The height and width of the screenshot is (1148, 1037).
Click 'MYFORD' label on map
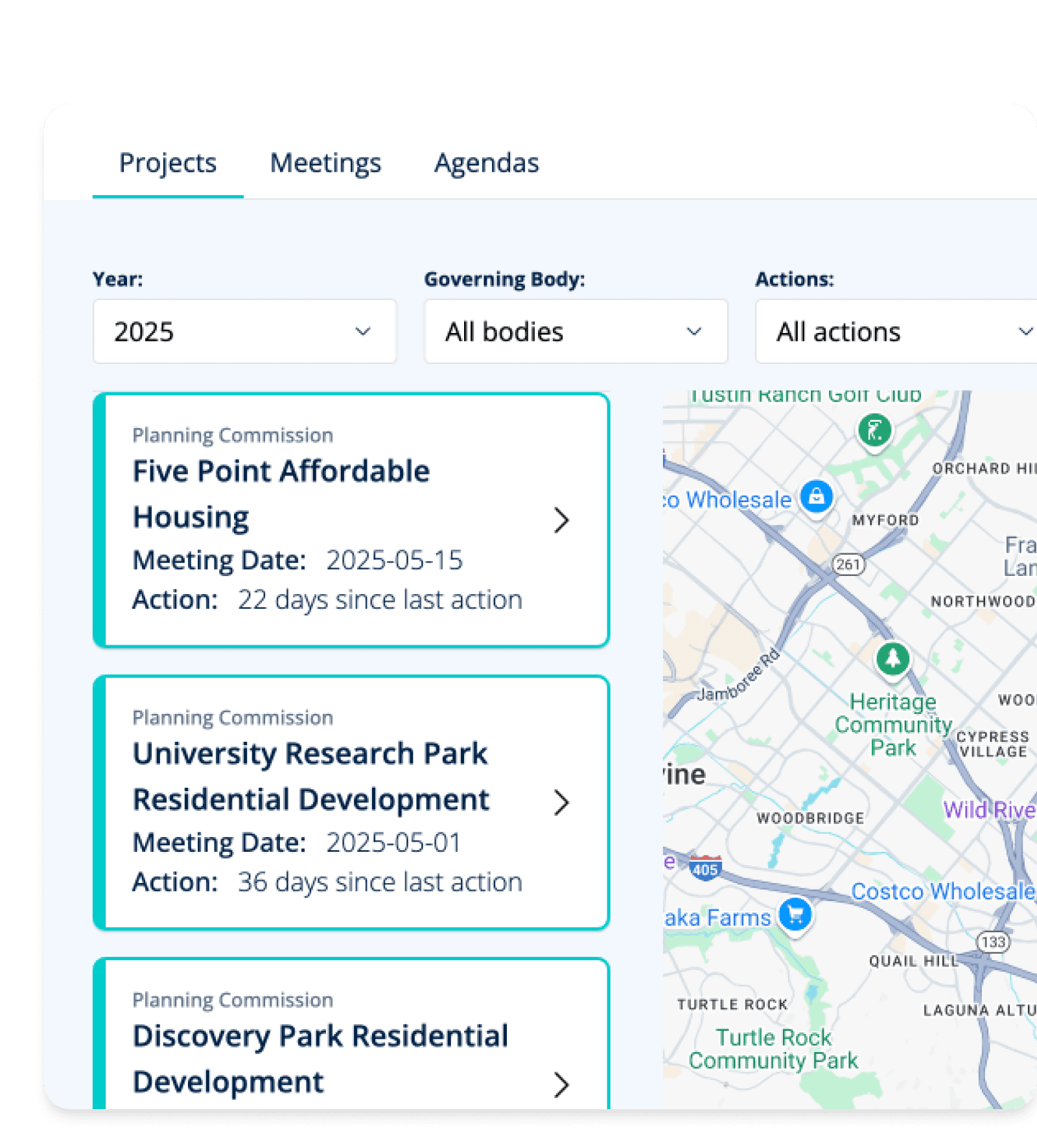[x=885, y=520]
